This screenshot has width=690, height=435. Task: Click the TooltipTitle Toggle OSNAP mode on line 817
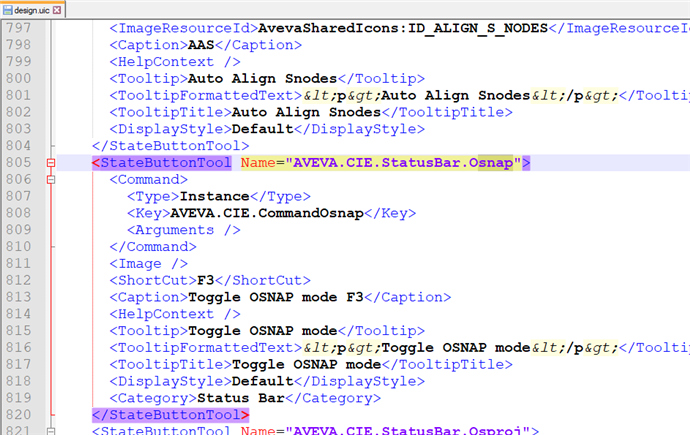[x=306, y=365]
